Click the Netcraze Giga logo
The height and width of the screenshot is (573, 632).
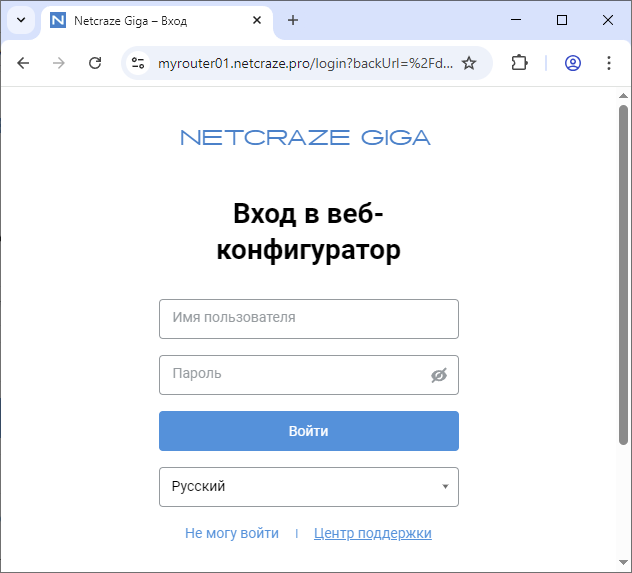[305, 138]
